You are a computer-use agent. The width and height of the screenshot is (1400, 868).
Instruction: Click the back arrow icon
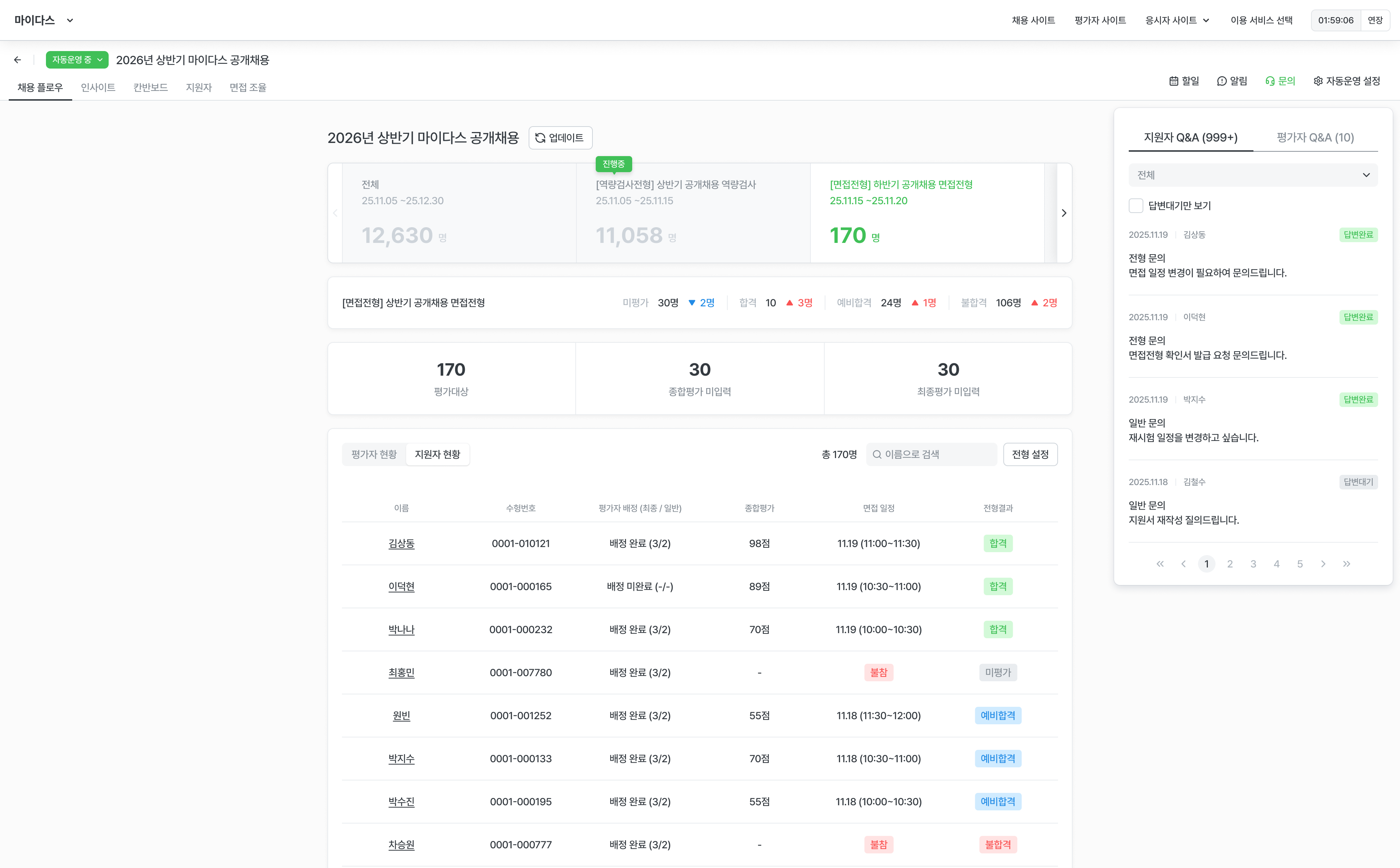click(17, 60)
